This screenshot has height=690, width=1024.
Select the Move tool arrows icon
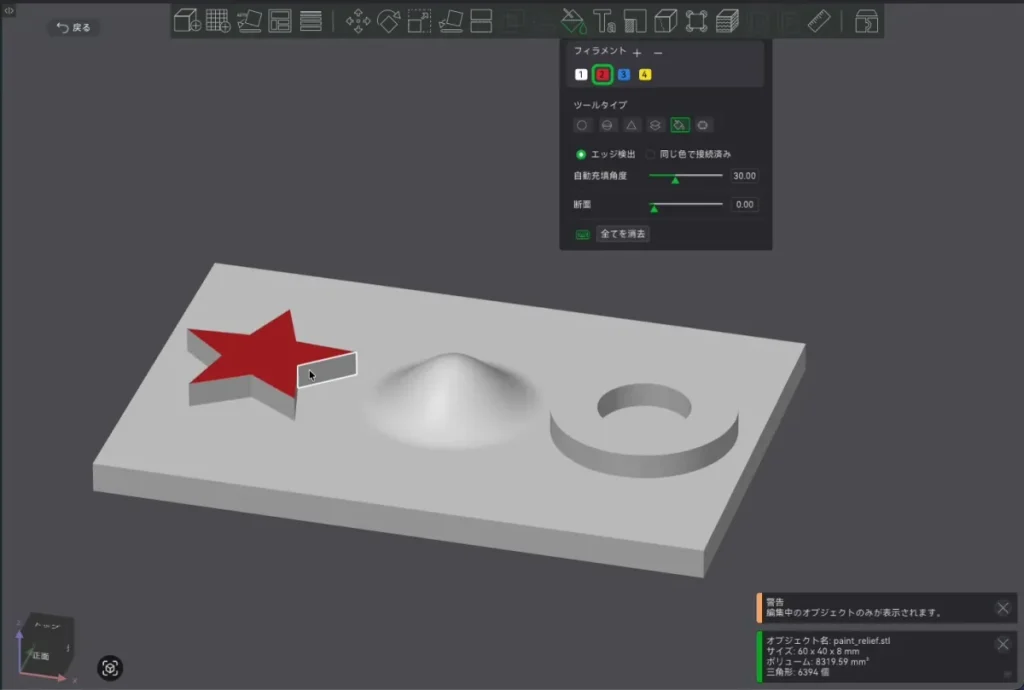tap(358, 21)
